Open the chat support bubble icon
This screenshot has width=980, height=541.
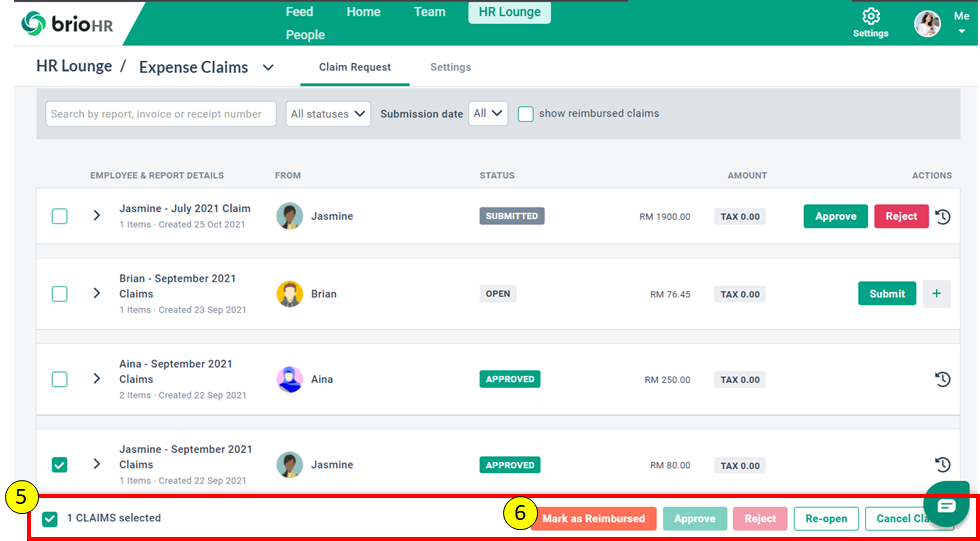(946, 505)
